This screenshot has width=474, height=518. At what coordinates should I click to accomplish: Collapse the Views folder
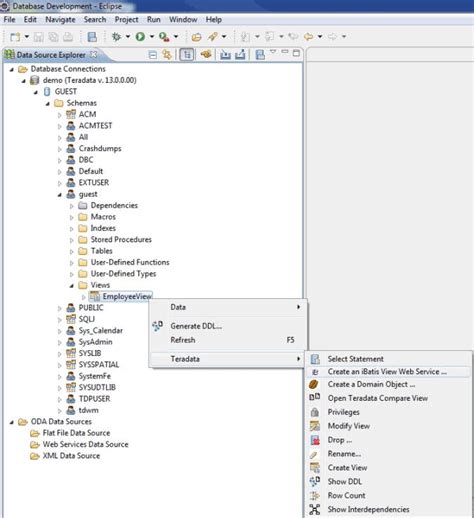click(x=72, y=286)
